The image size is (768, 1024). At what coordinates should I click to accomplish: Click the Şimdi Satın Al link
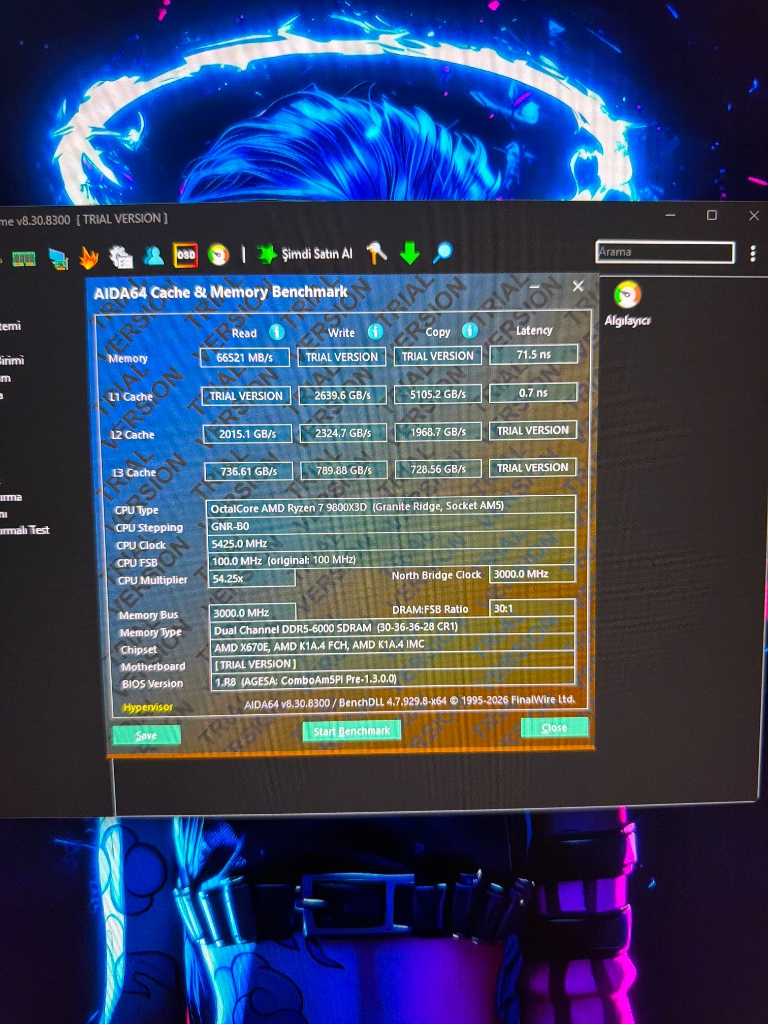click(317, 253)
